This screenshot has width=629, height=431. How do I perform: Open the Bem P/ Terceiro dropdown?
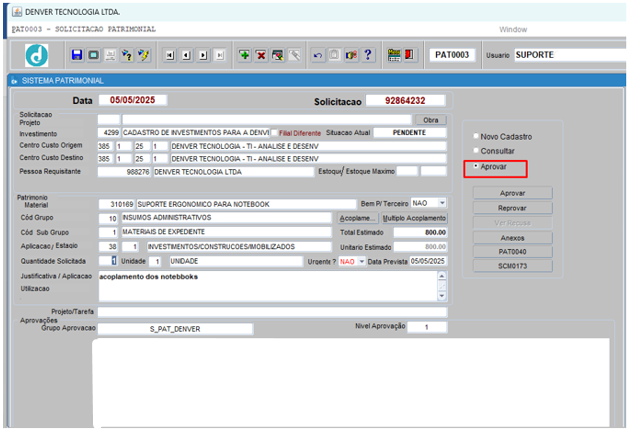click(441, 203)
